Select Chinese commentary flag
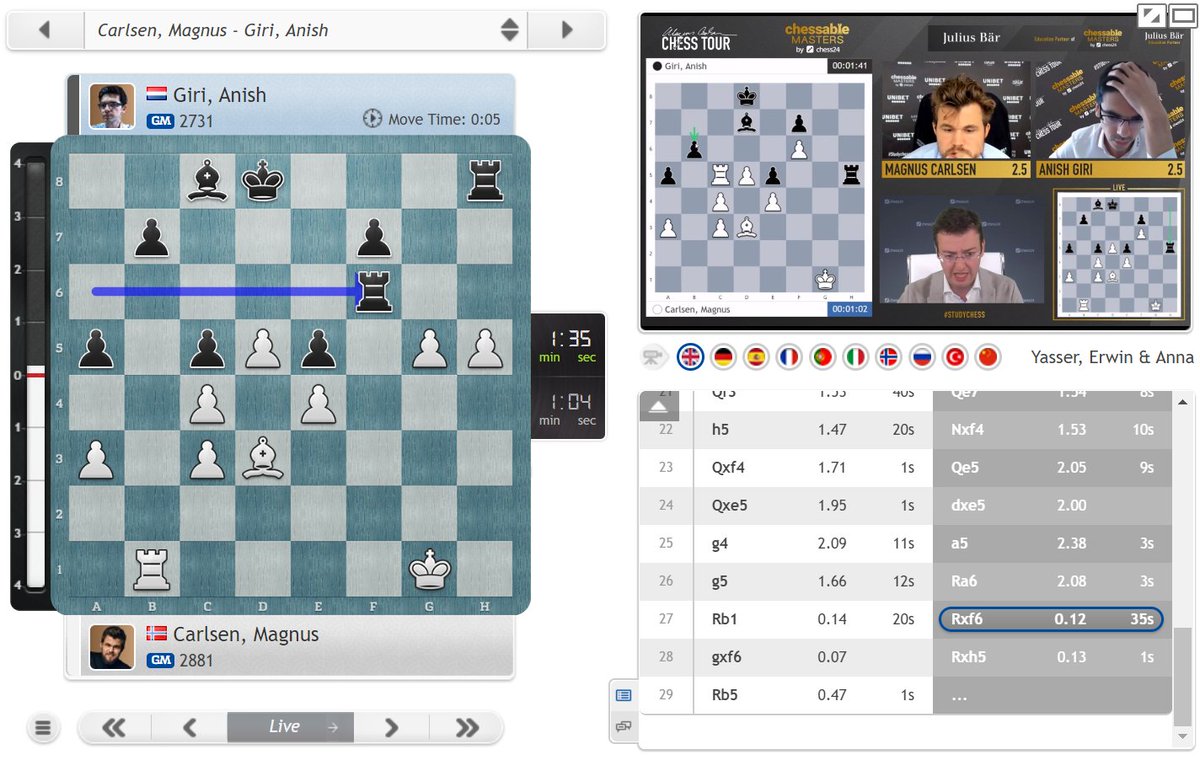 click(x=987, y=357)
